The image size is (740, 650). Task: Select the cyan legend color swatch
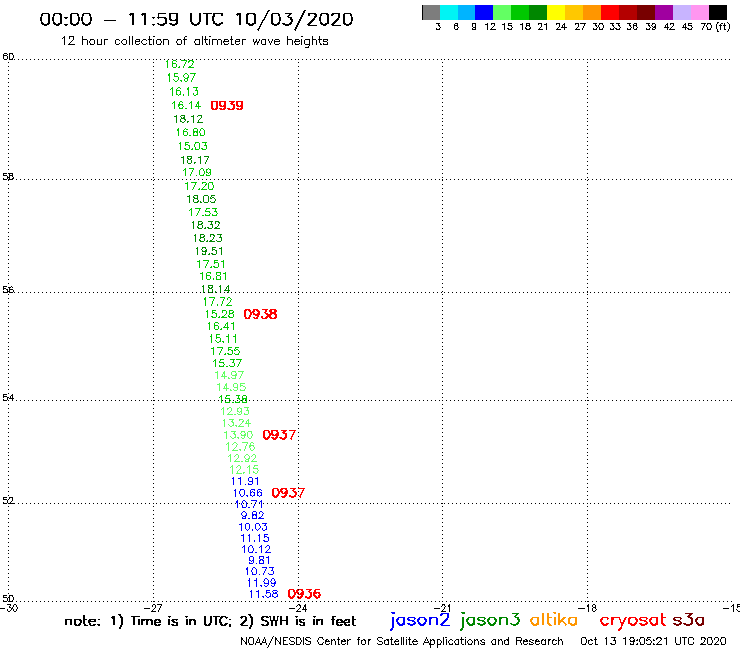[x=448, y=12]
